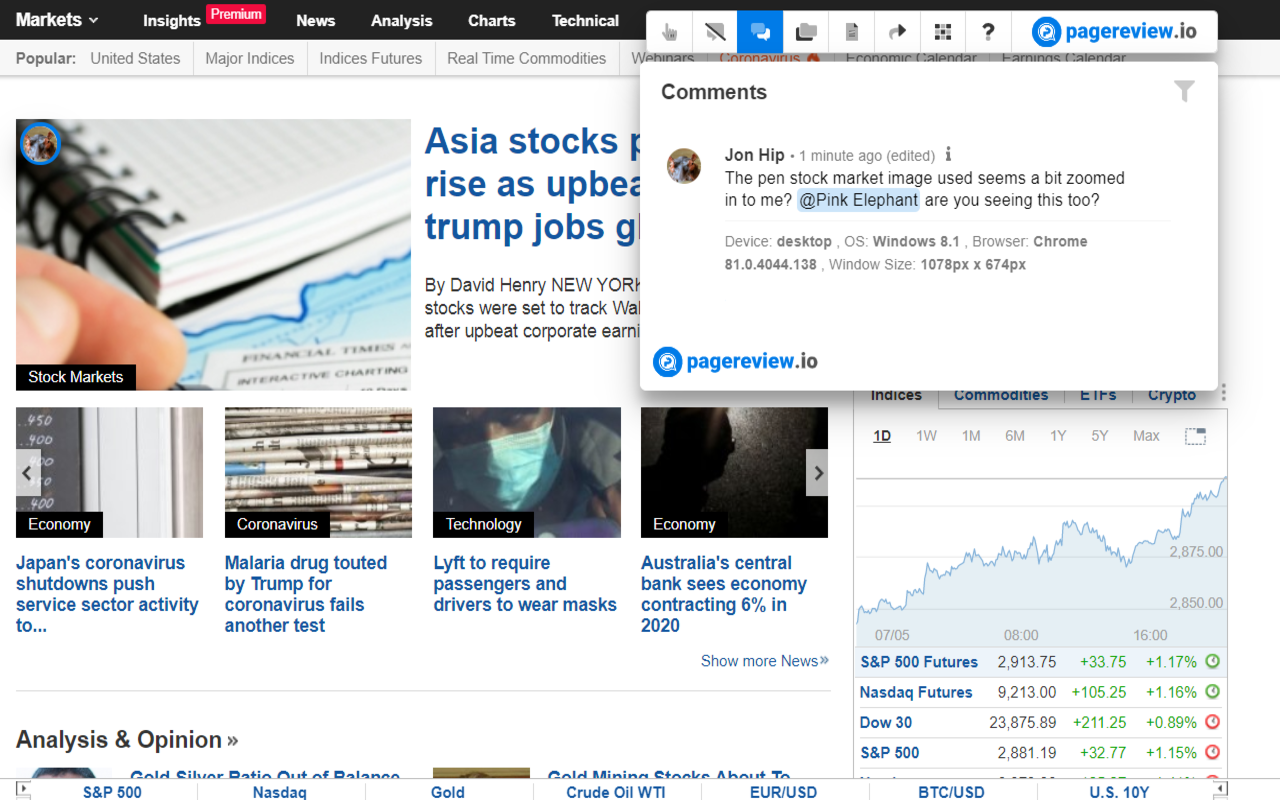Switch chart range to Max
This screenshot has height=800, width=1280.
tap(1146, 435)
